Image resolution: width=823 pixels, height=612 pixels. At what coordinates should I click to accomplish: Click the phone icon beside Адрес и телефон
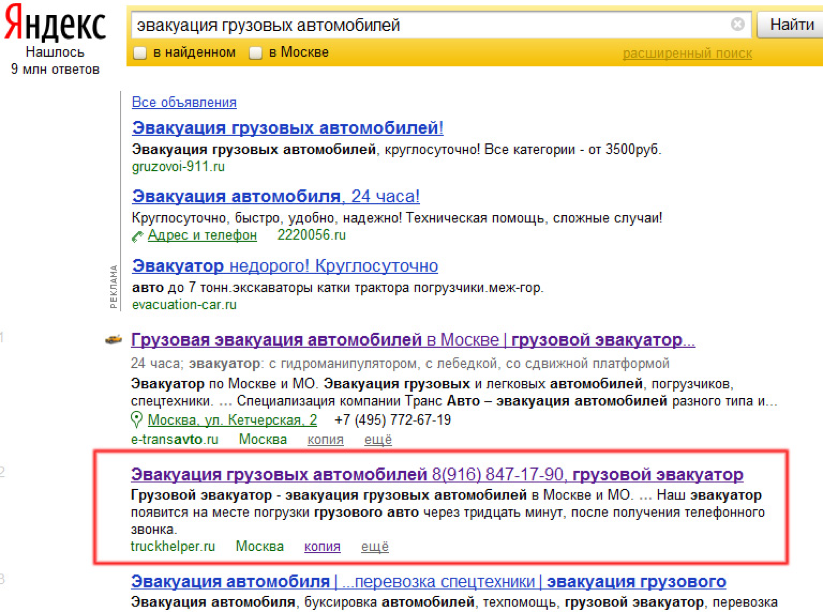(138, 236)
